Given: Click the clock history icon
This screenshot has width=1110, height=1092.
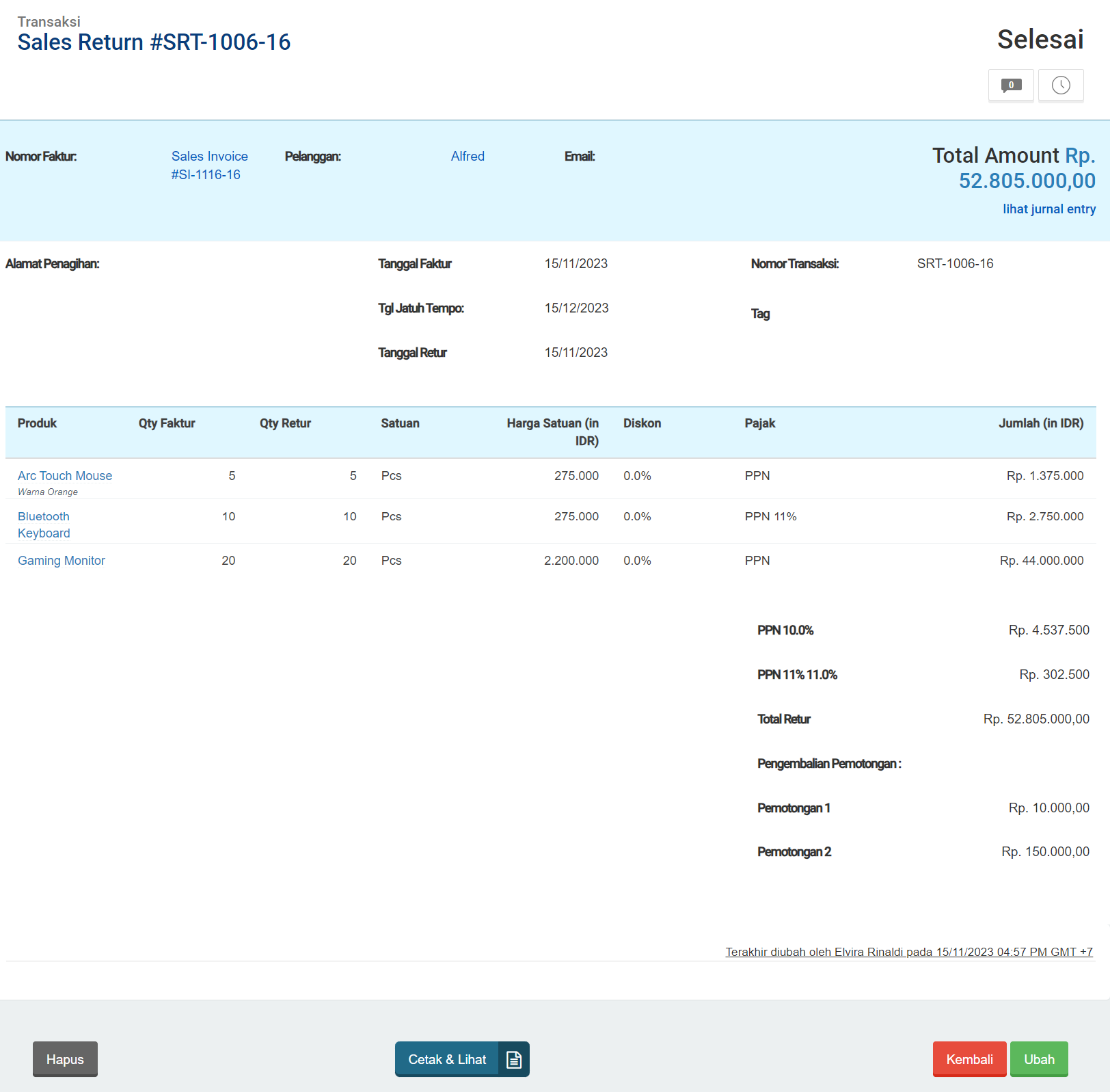Looking at the screenshot, I should click(1061, 85).
